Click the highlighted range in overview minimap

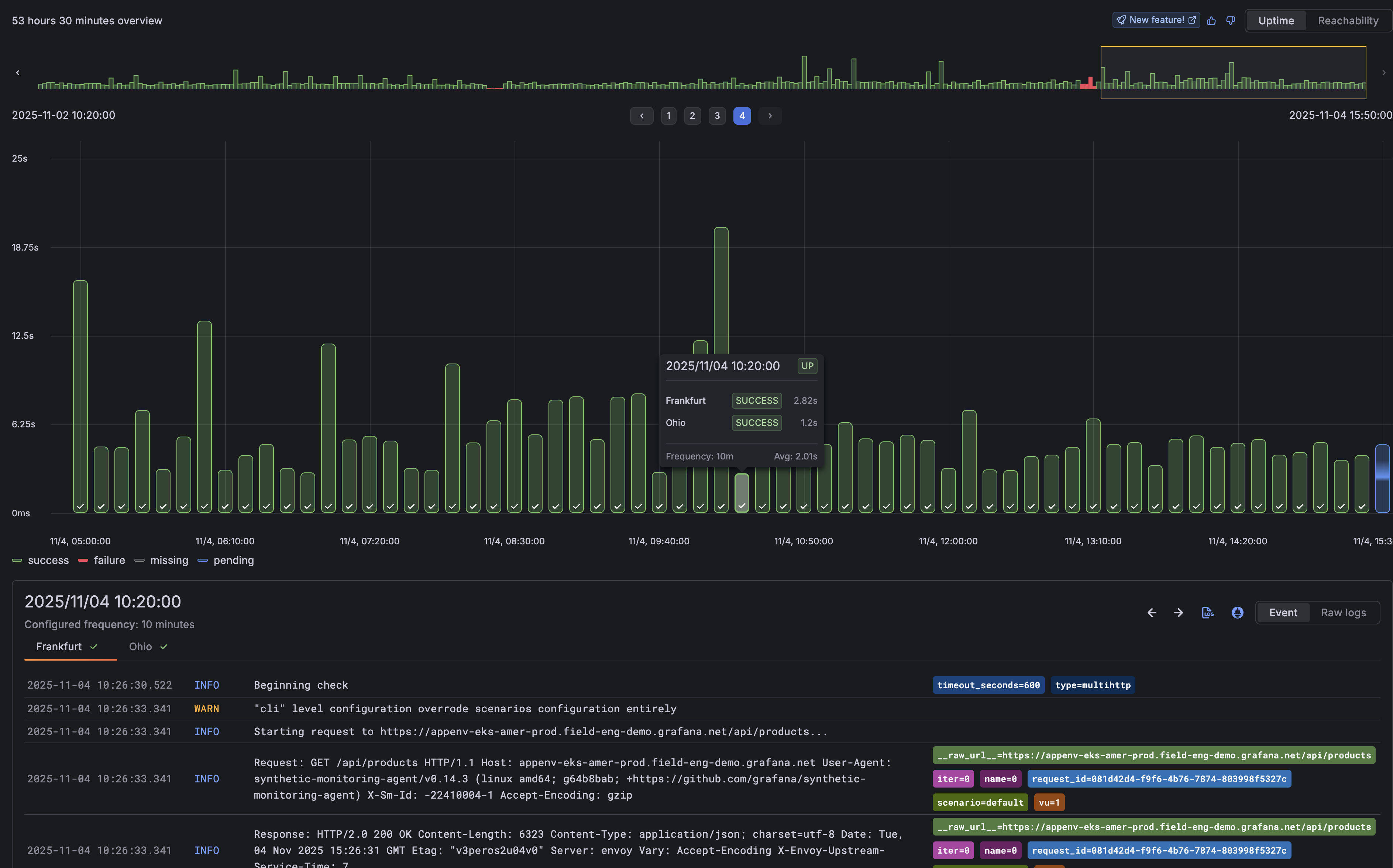[1233, 72]
